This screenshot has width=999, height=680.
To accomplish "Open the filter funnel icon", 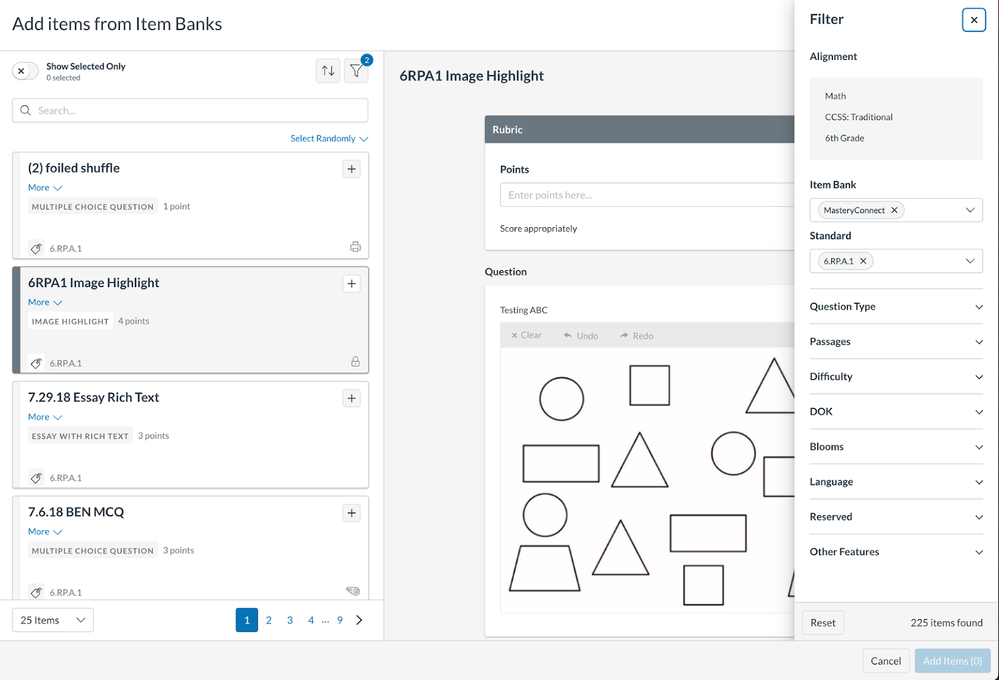I will pyautogui.click(x=356, y=71).
